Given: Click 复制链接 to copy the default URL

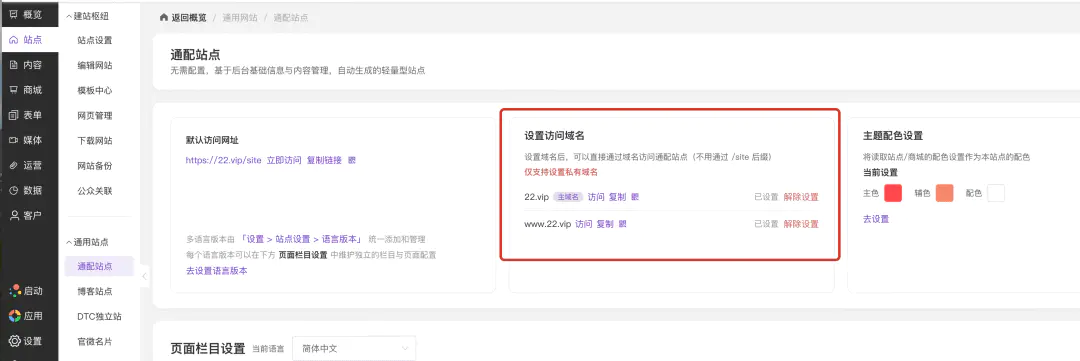Looking at the screenshot, I should coord(324,160).
